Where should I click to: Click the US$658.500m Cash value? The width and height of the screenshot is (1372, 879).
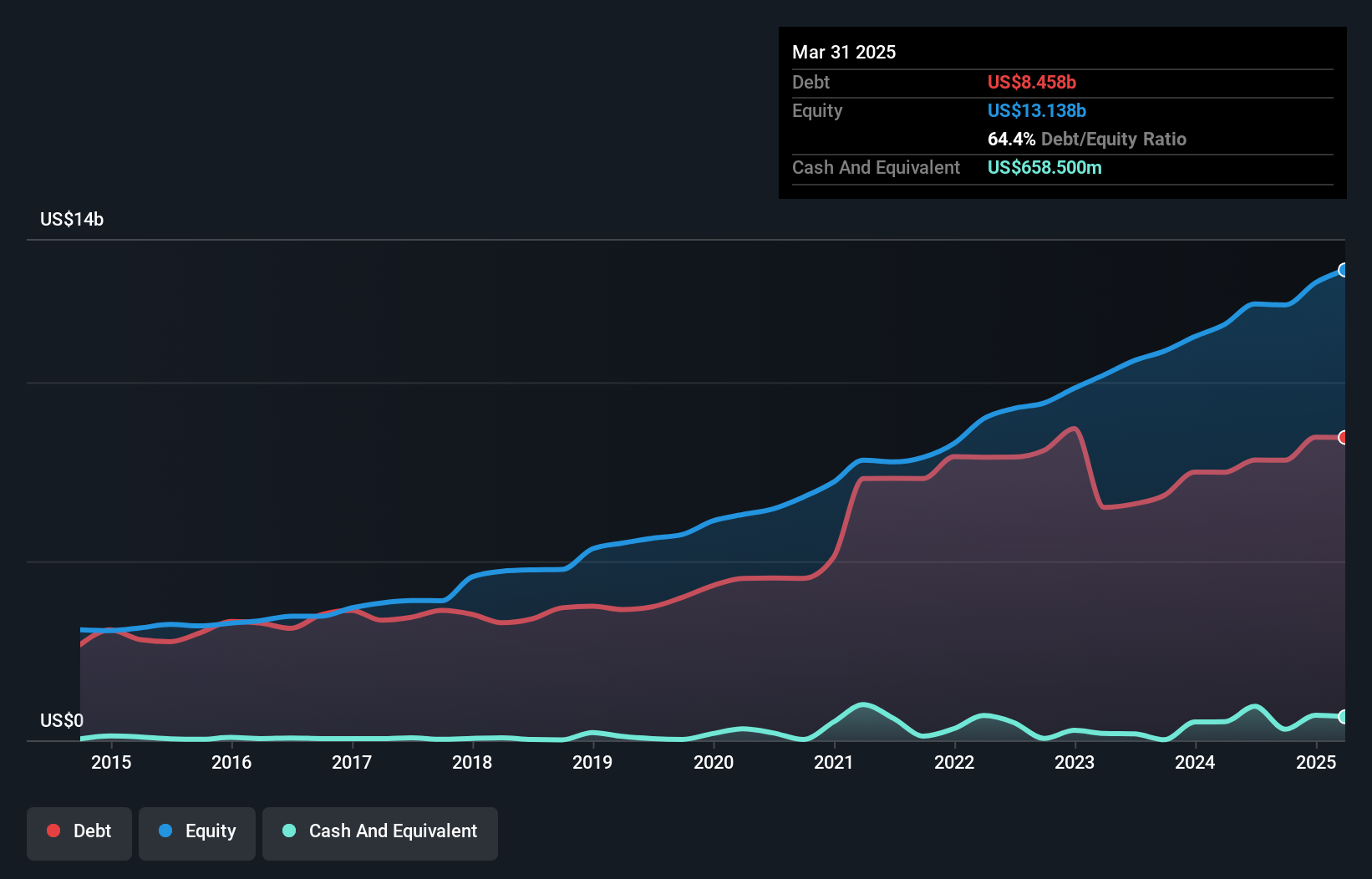1044,167
